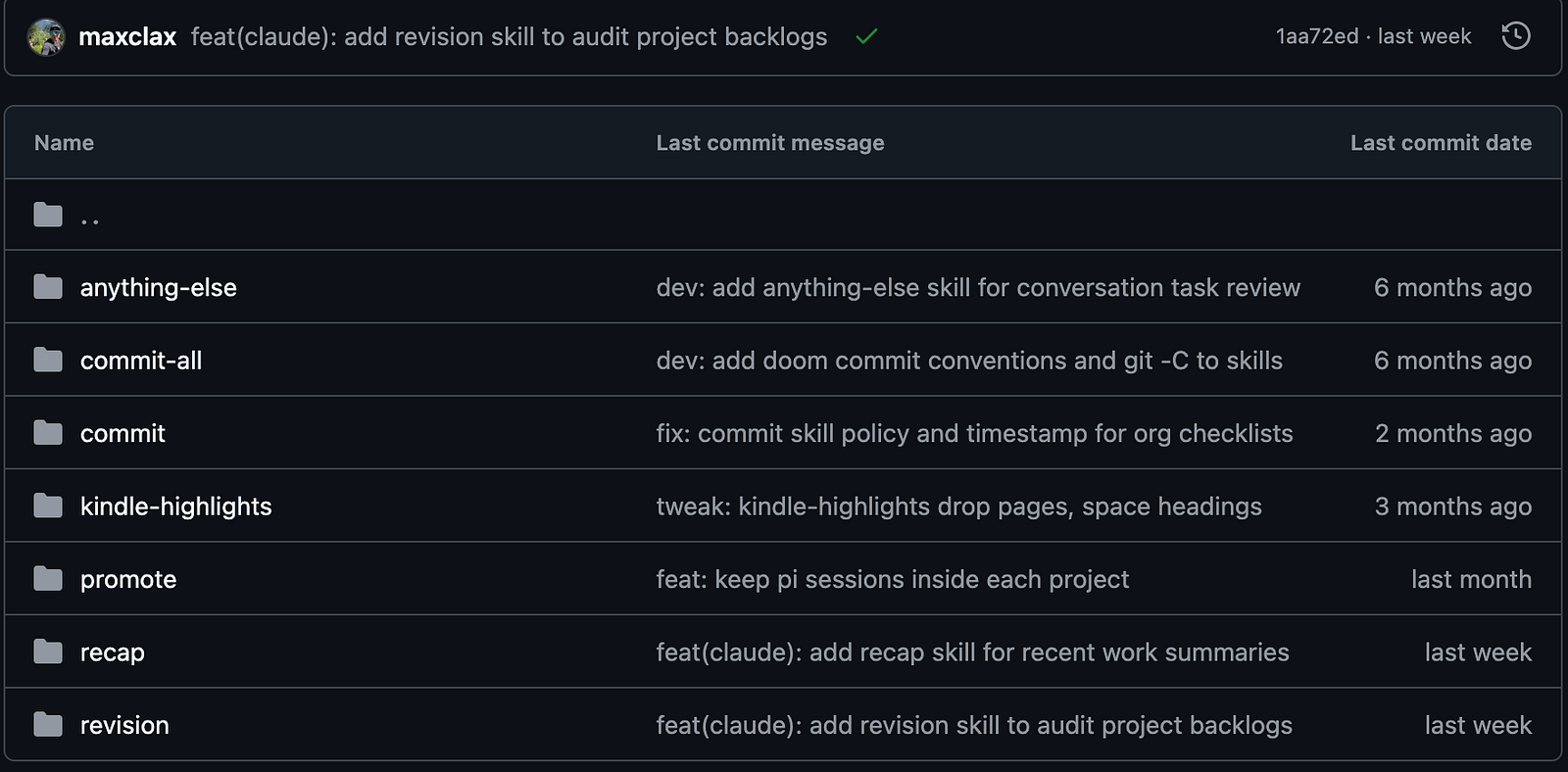Open the 'feat: keep pi sessions' commit message
This screenshot has width=1568, height=772.
click(x=893, y=579)
